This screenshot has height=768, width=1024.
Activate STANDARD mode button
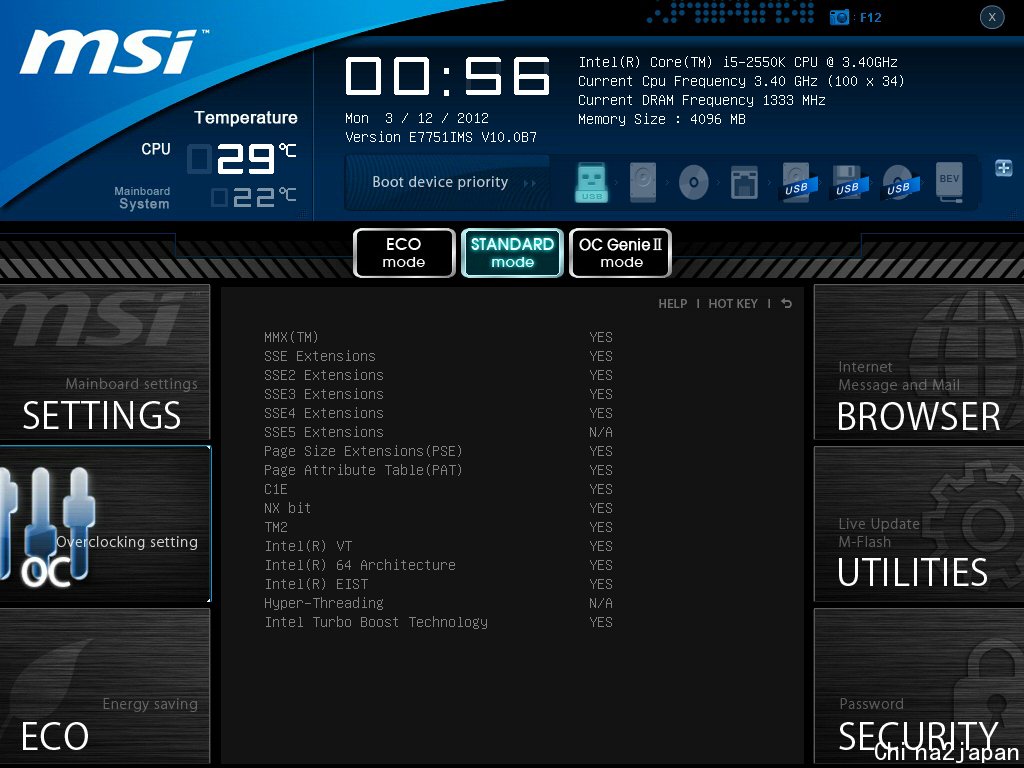(512, 253)
